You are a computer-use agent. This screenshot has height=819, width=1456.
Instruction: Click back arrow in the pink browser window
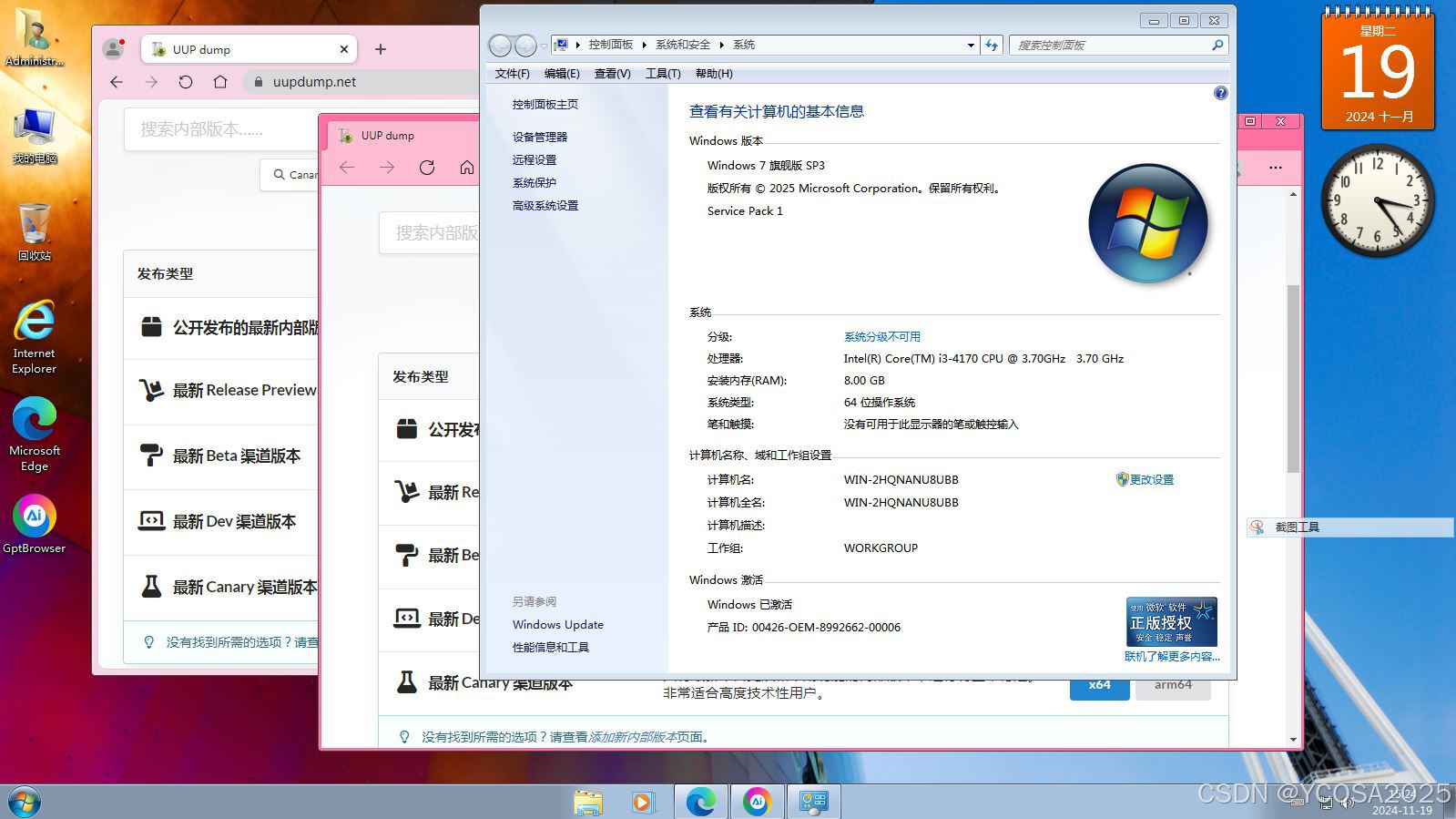(x=347, y=168)
